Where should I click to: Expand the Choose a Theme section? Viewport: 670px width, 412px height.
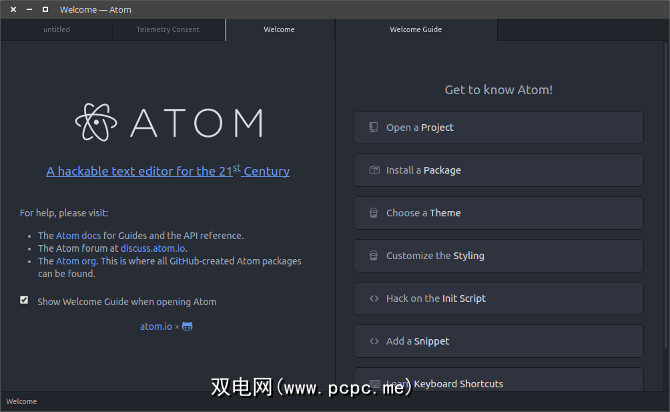[x=498, y=213]
